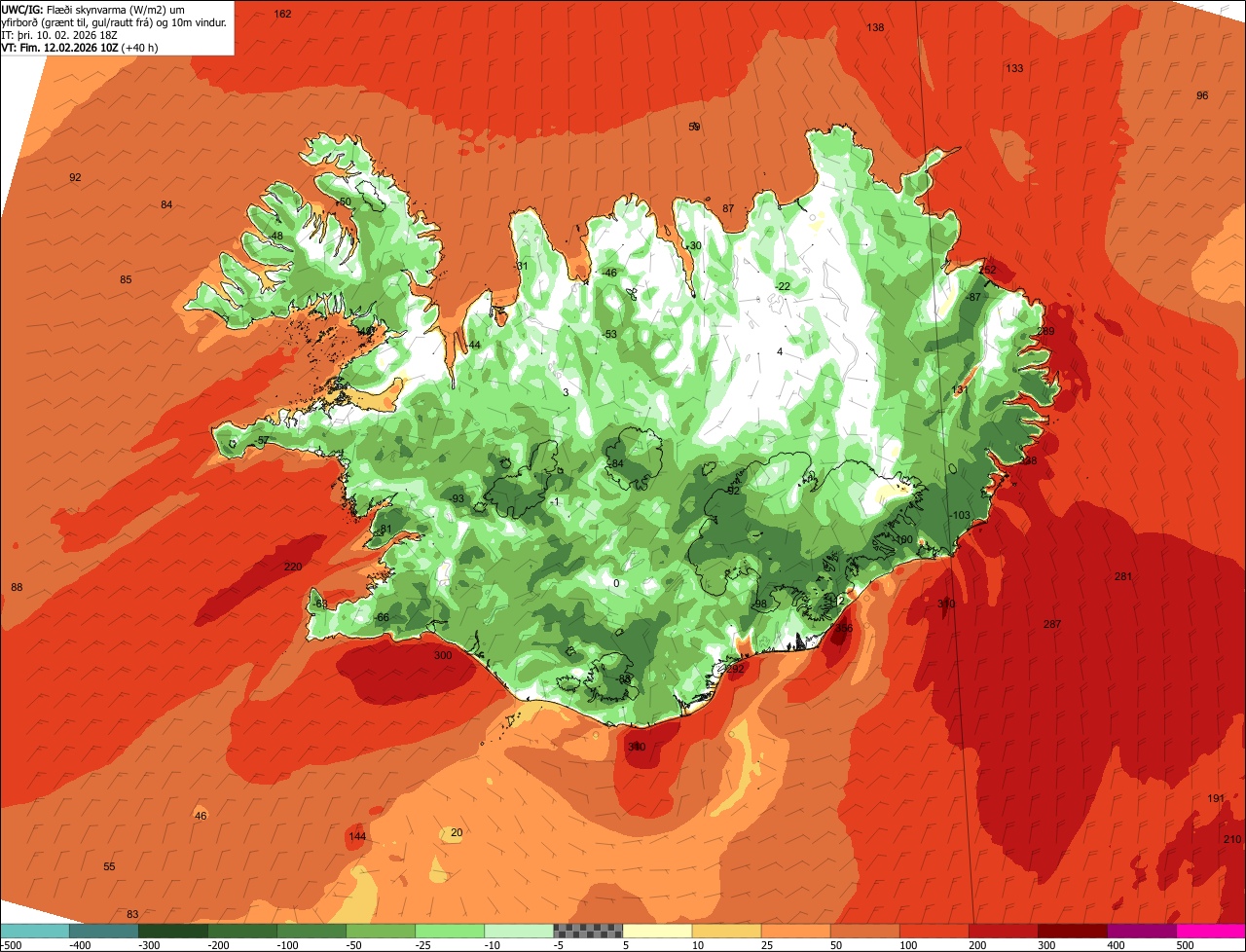
Task: Click the map value 300 off the south coast
Action: pos(443,655)
